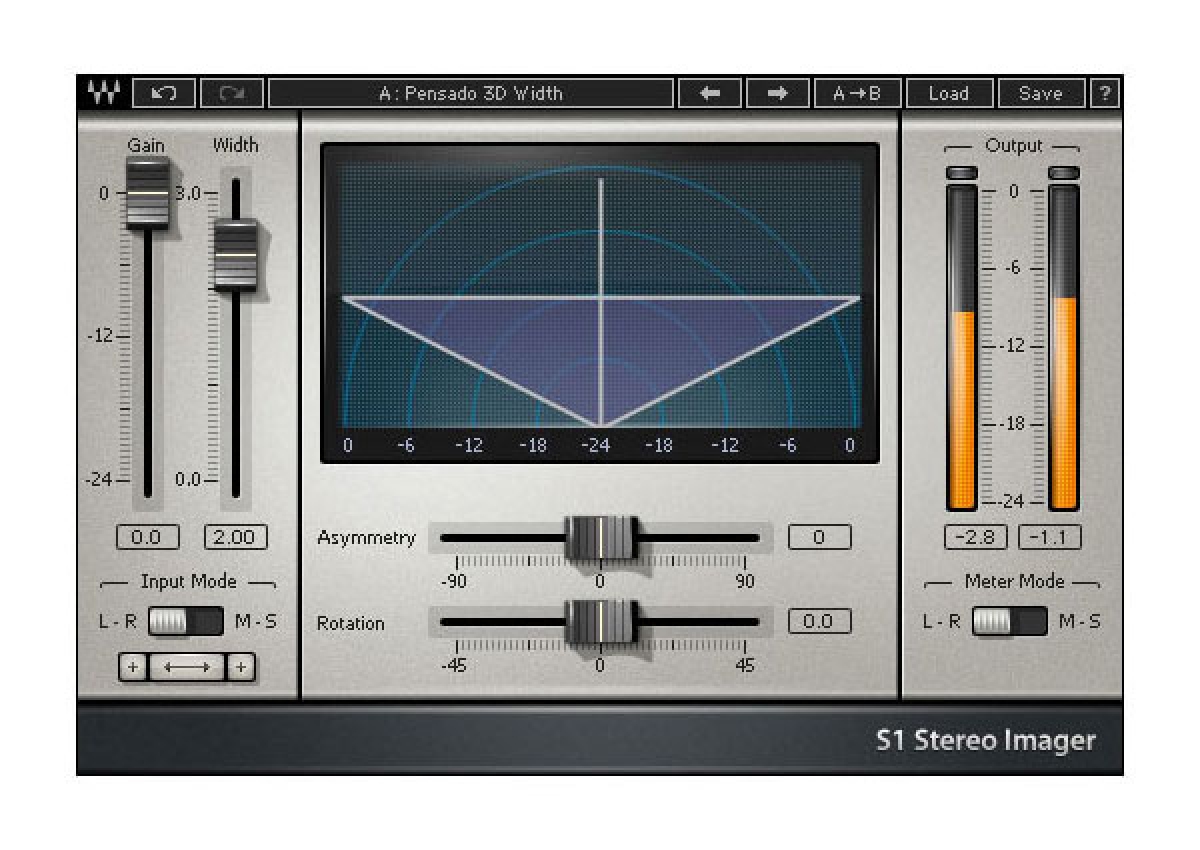Click the stereo vector display graph

[600, 303]
